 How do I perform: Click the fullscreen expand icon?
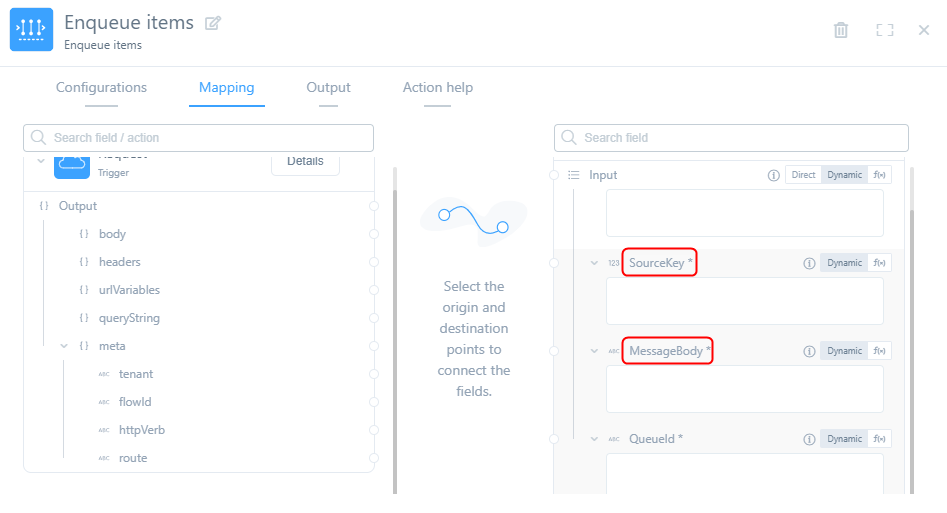884,30
